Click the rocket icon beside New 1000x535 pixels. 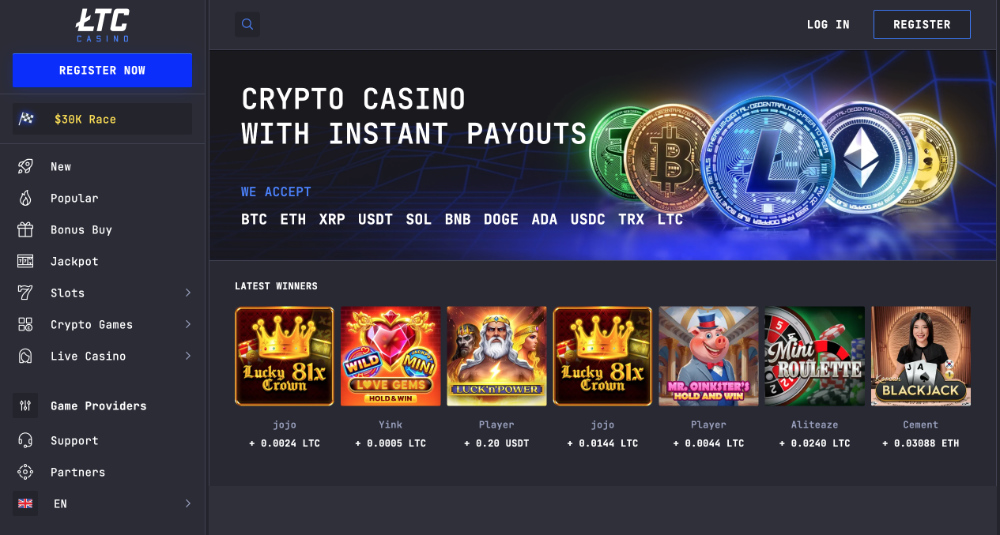click(x=26, y=167)
